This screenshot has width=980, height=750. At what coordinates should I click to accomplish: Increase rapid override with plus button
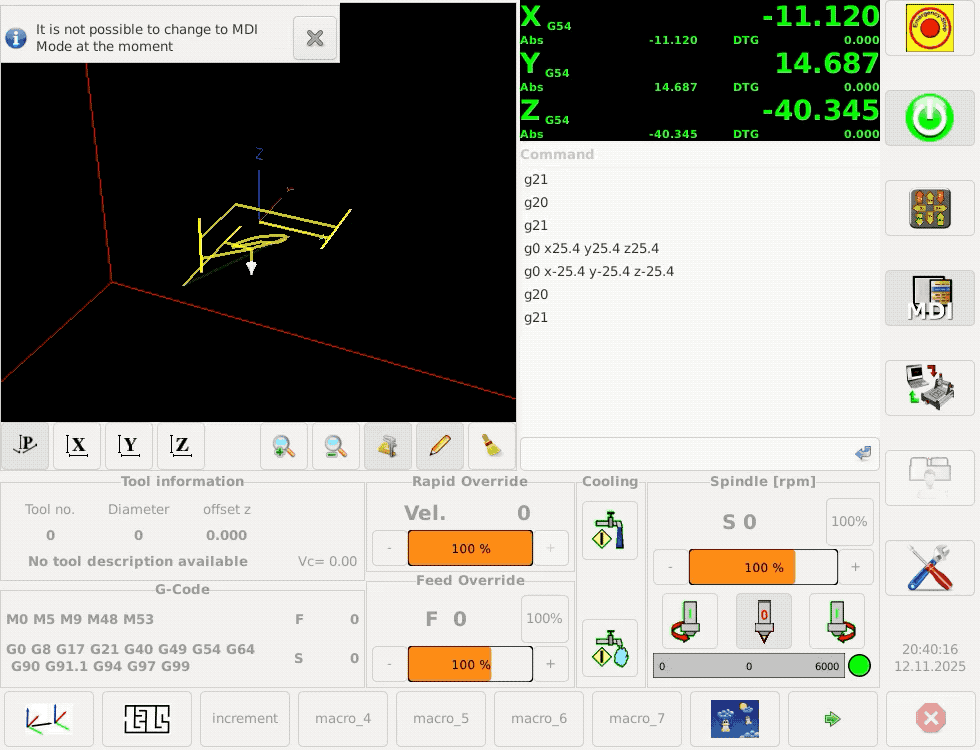coord(550,548)
